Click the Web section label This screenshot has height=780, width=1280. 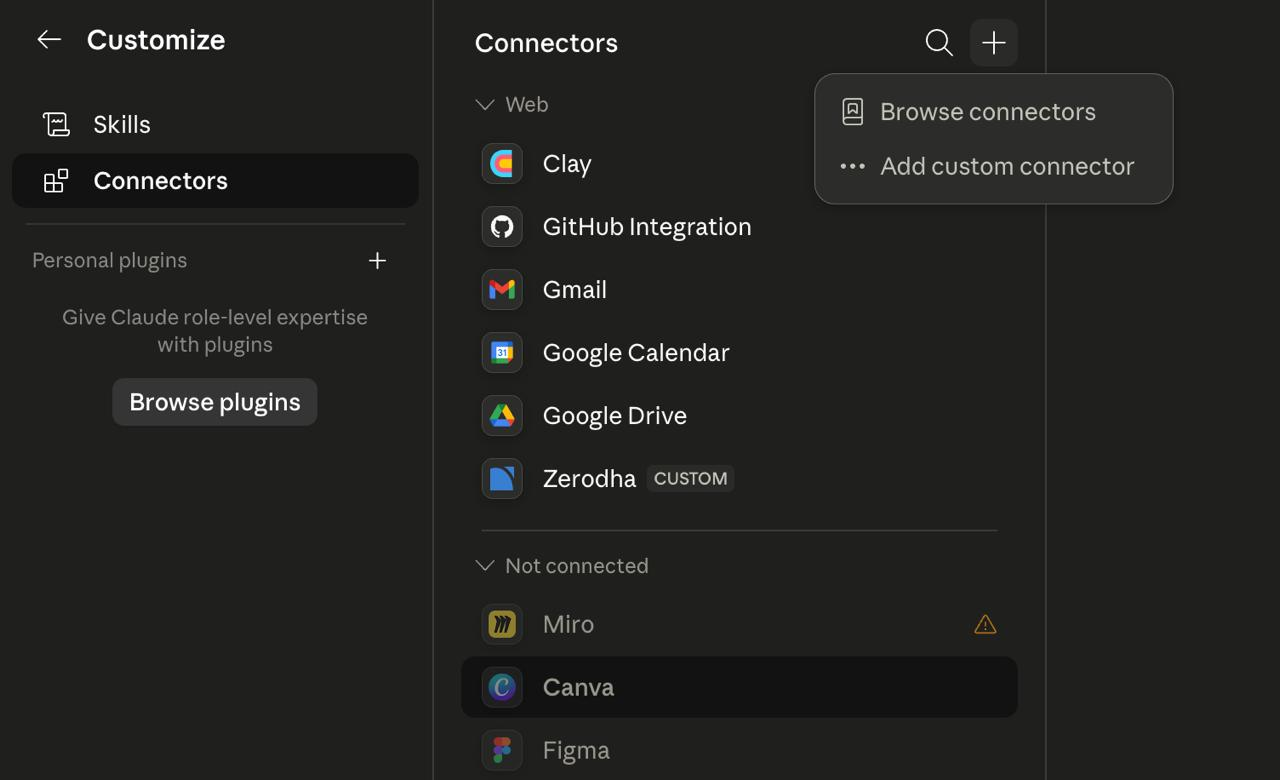pyautogui.click(x=527, y=105)
